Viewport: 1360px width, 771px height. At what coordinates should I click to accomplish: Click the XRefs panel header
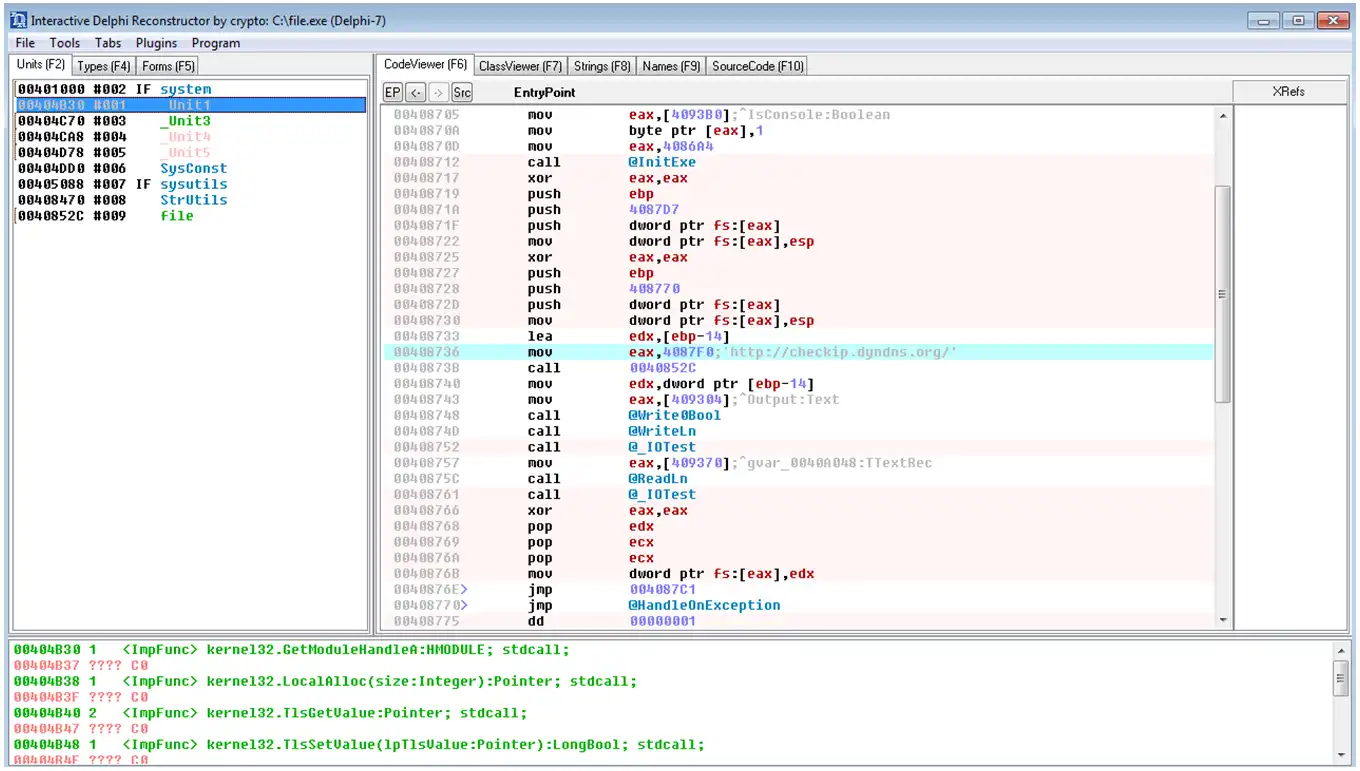(1289, 91)
